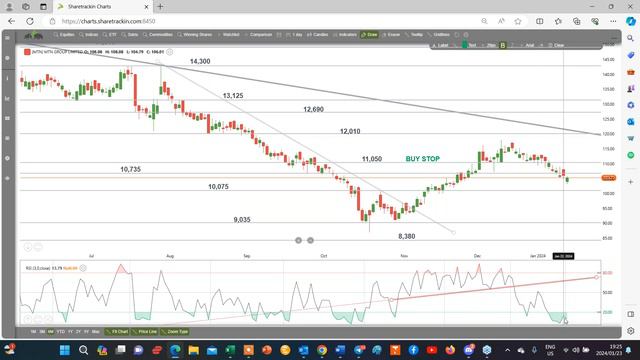Click the left pane divider round handle
The height and width of the screenshot is (360, 640).
[298, 240]
